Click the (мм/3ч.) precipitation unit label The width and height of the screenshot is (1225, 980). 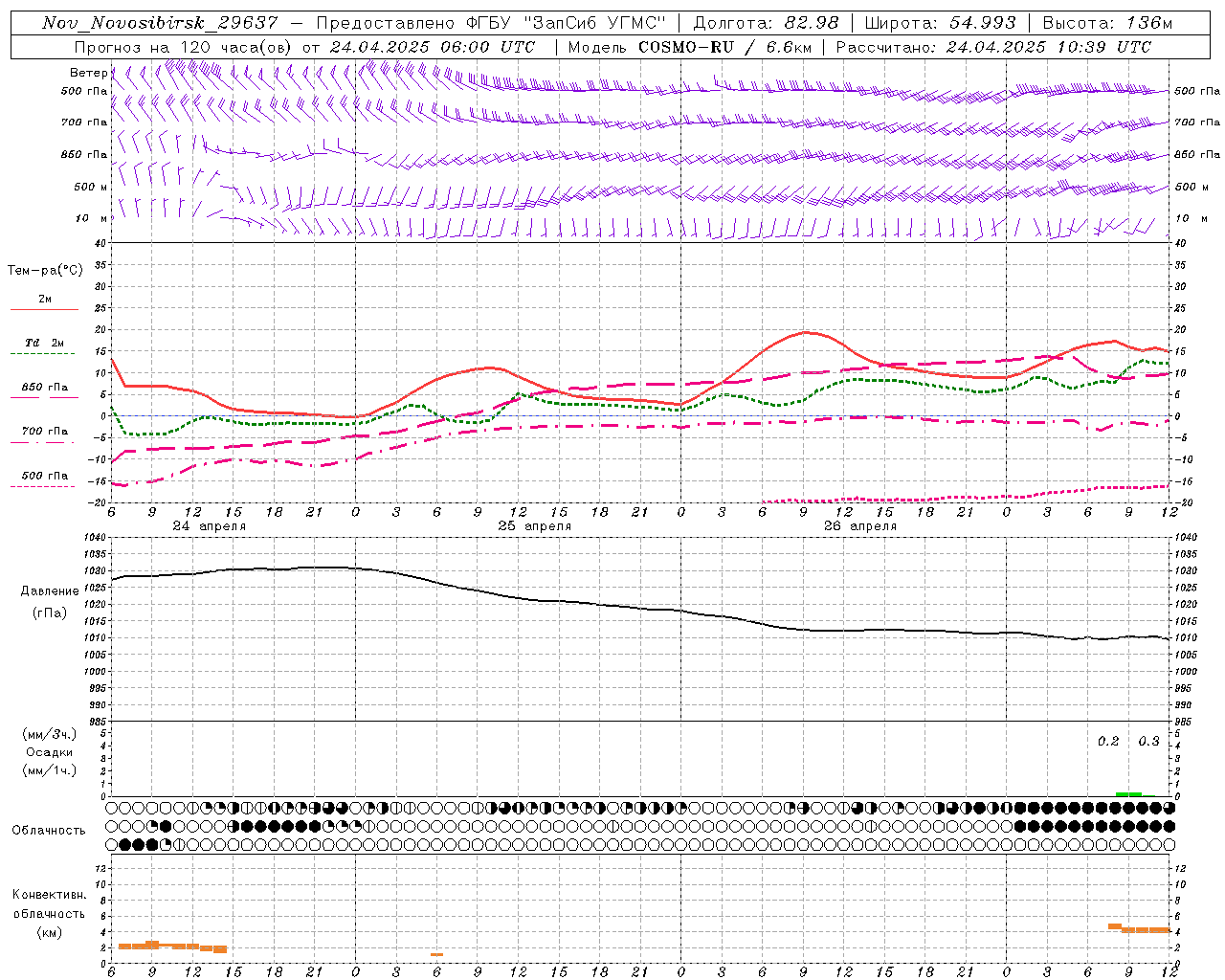point(50,734)
